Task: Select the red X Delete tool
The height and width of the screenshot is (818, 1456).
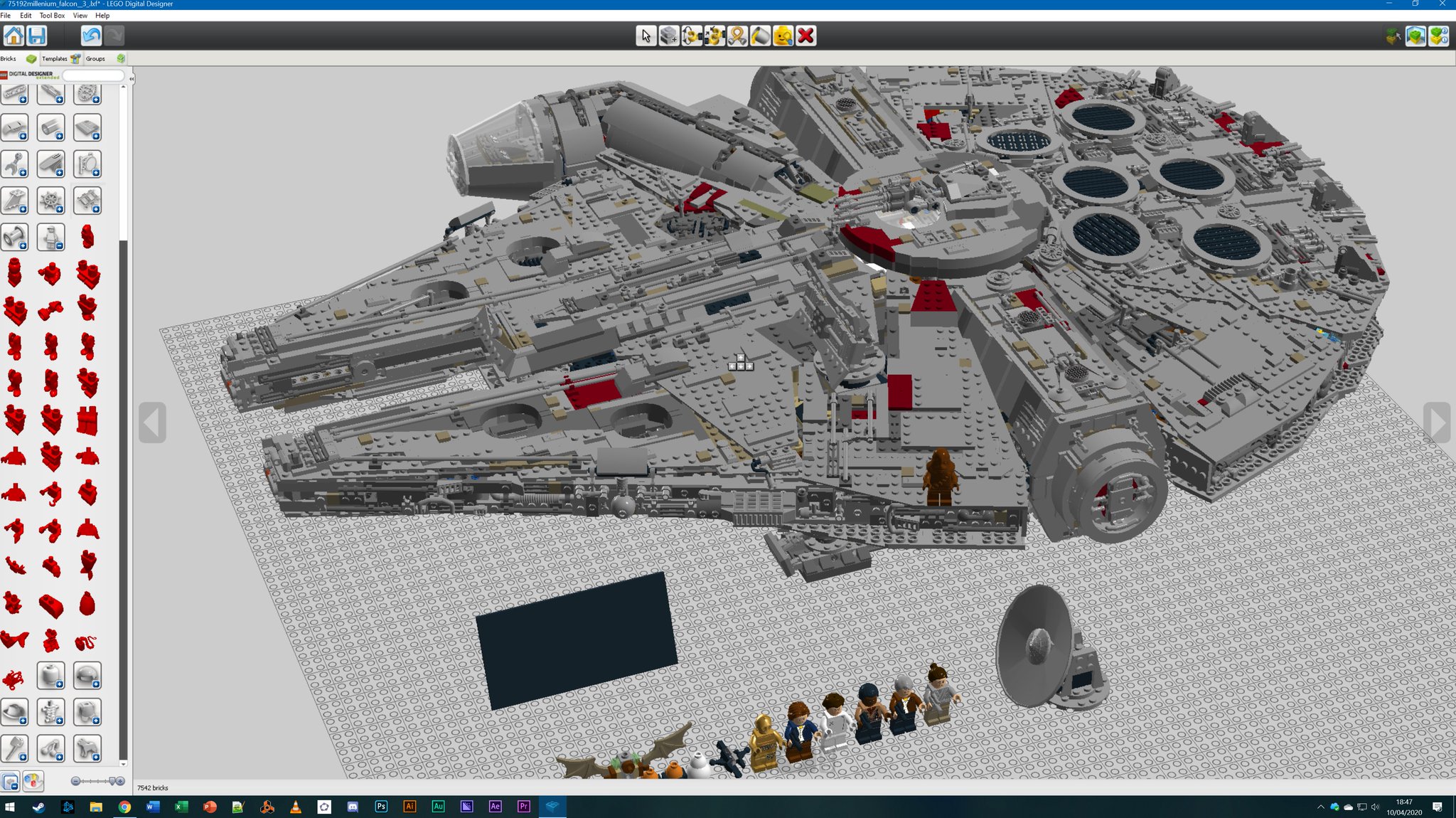Action: (805, 36)
